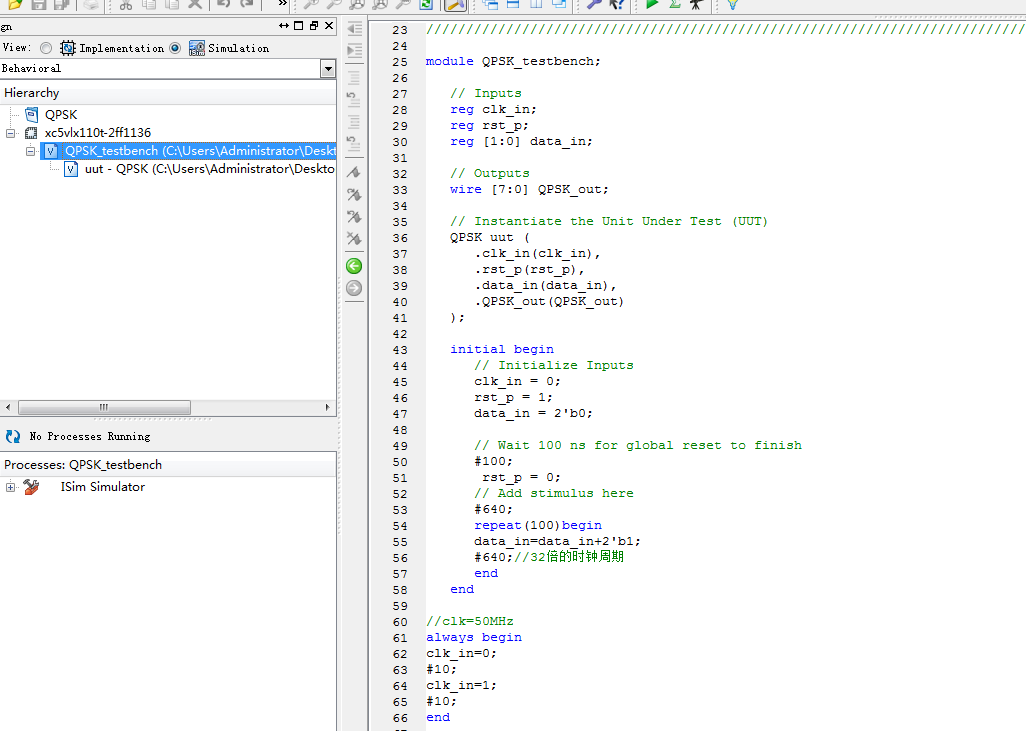Click the green run process icon
Image resolution: width=1026 pixels, height=731 pixels.
tap(652, 5)
